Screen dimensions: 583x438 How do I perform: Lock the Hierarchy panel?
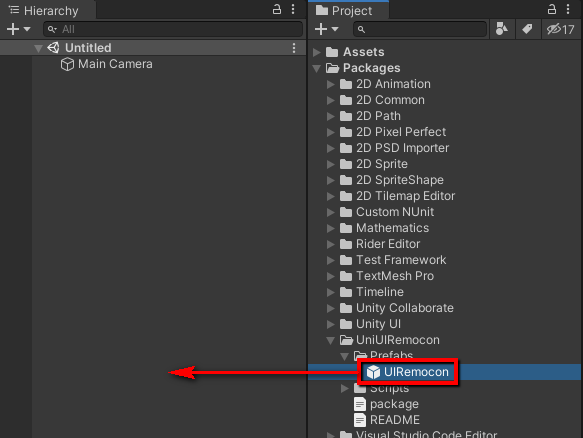(277, 9)
